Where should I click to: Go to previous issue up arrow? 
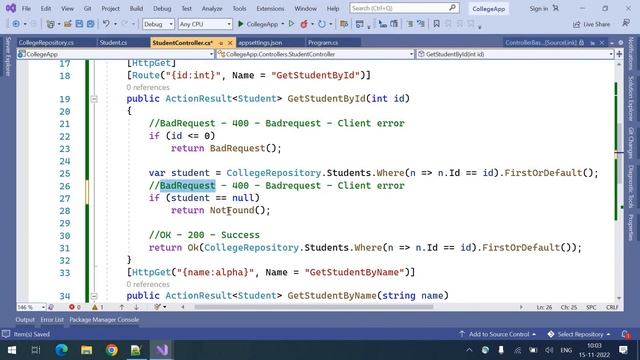click(x=122, y=307)
